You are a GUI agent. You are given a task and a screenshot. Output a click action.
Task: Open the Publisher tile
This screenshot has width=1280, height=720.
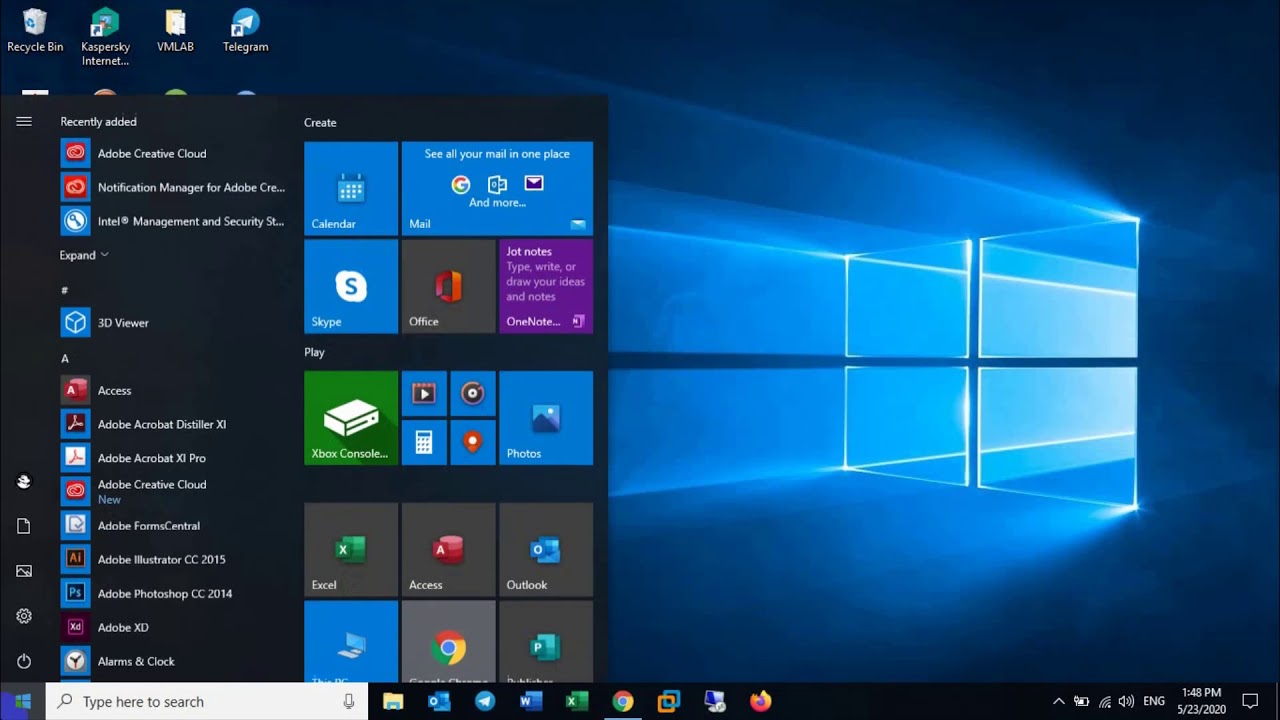coord(546,641)
